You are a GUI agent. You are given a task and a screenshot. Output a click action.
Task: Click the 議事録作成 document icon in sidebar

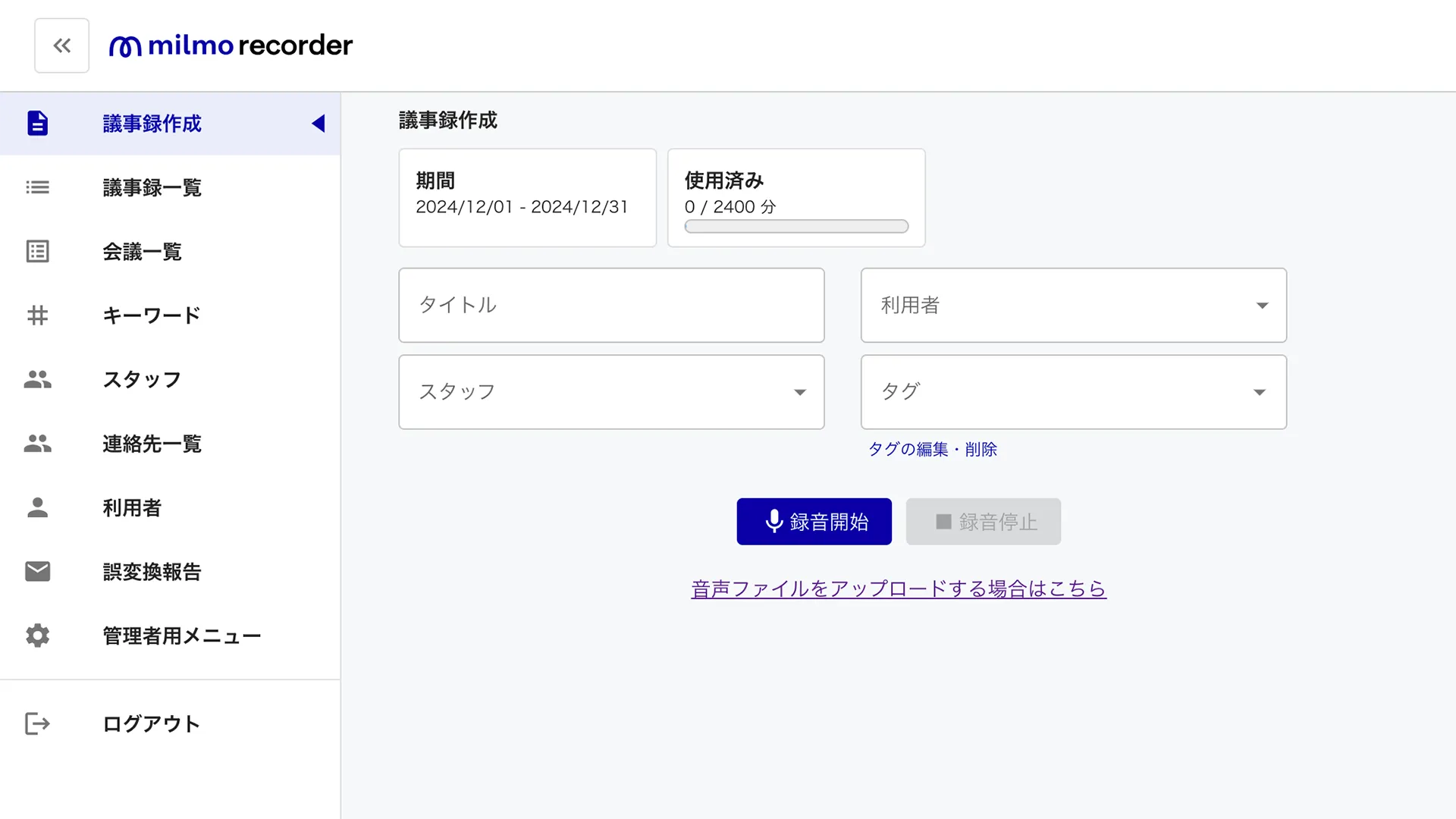tap(37, 123)
